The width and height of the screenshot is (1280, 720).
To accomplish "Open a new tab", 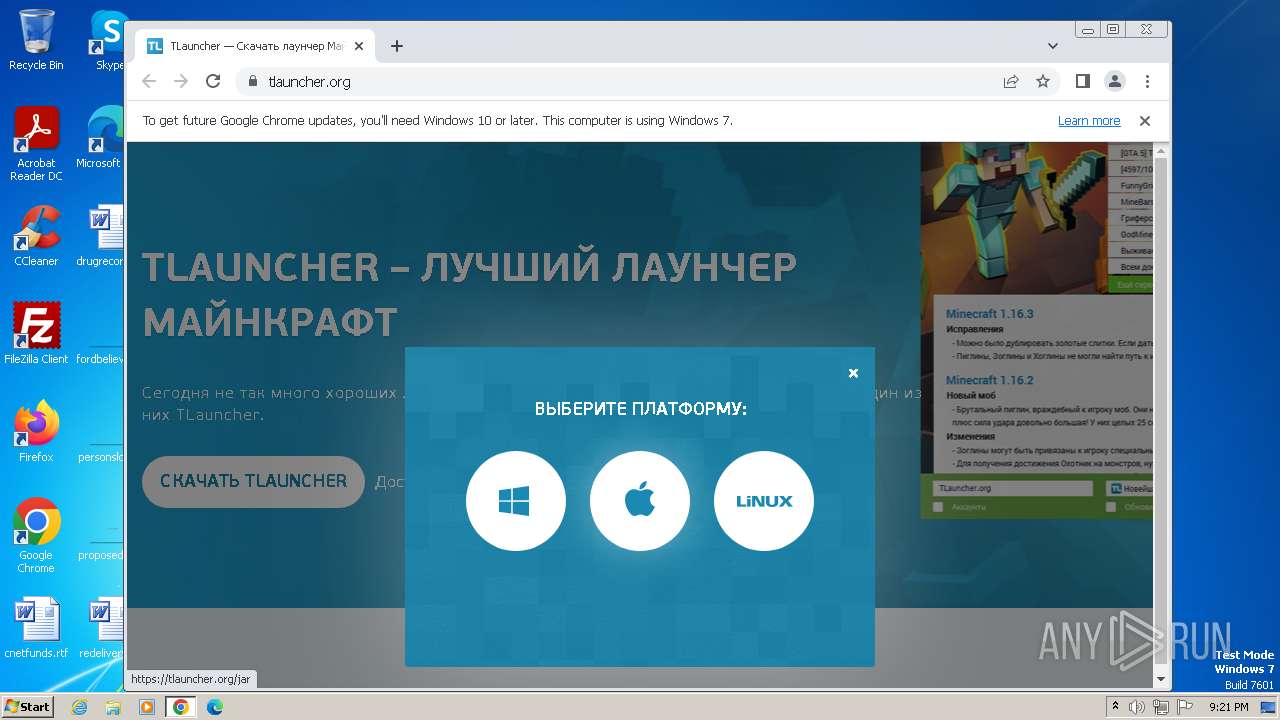I will tap(397, 46).
